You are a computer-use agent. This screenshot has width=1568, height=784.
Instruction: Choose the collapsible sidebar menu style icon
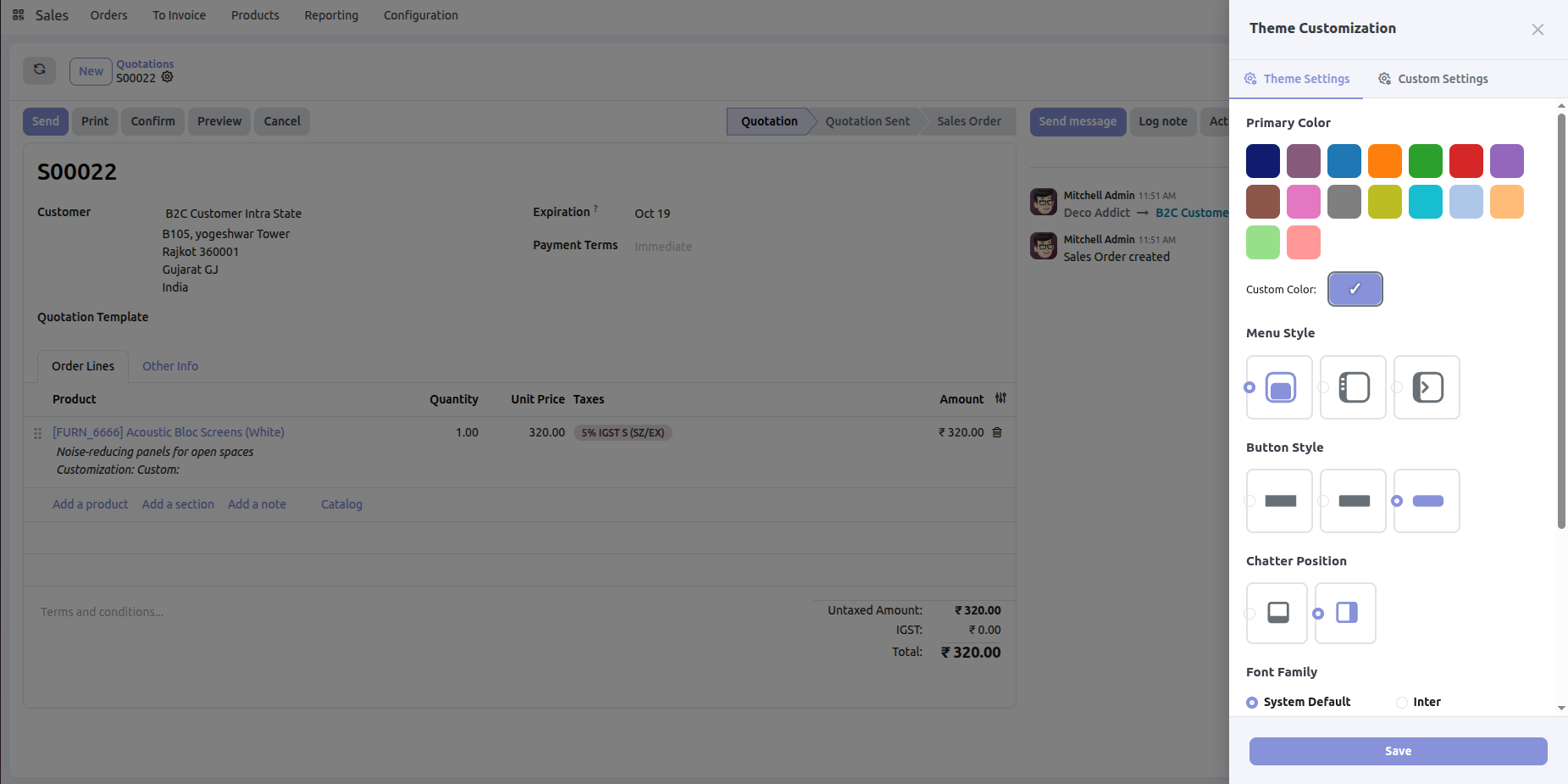(x=1428, y=387)
